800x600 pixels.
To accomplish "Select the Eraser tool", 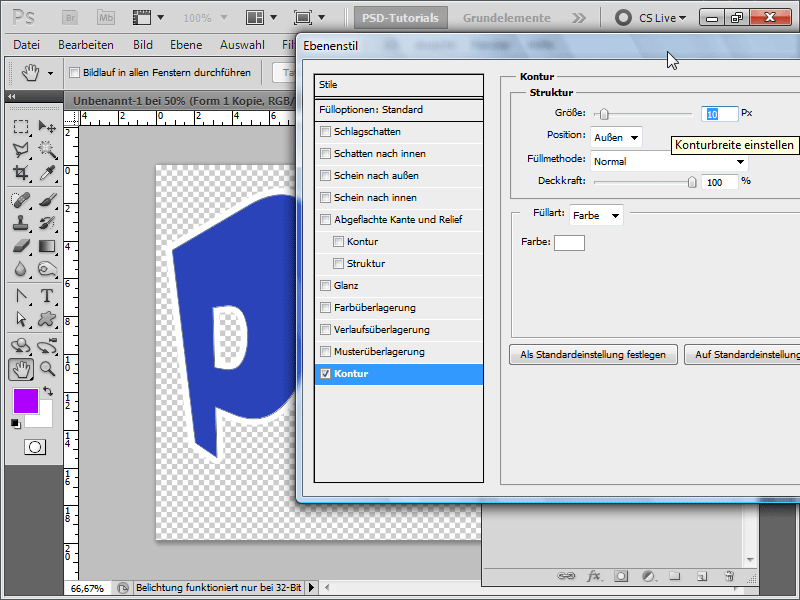I will coord(21,246).
